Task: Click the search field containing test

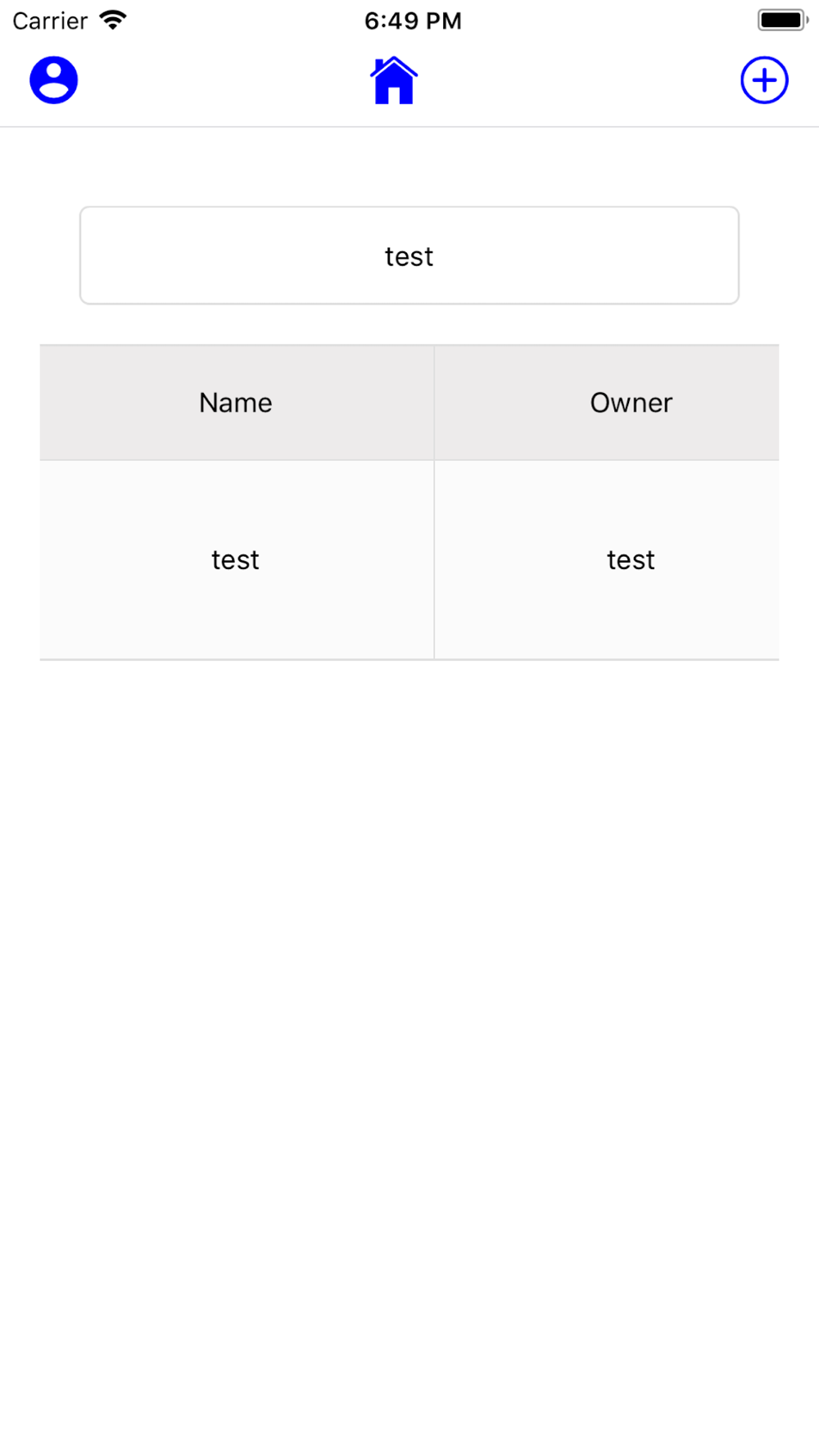Action: [409, 255]
